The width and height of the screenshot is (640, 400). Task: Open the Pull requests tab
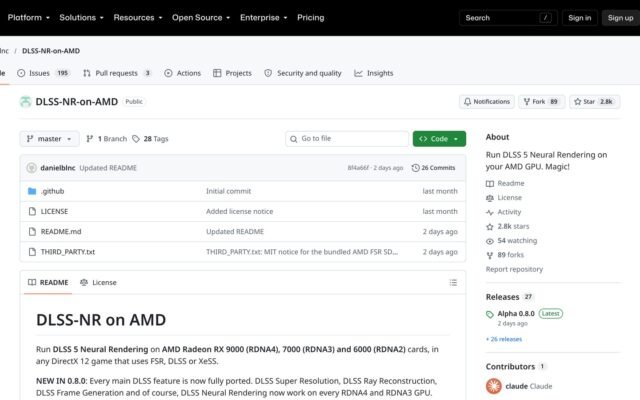pos(117,73)
